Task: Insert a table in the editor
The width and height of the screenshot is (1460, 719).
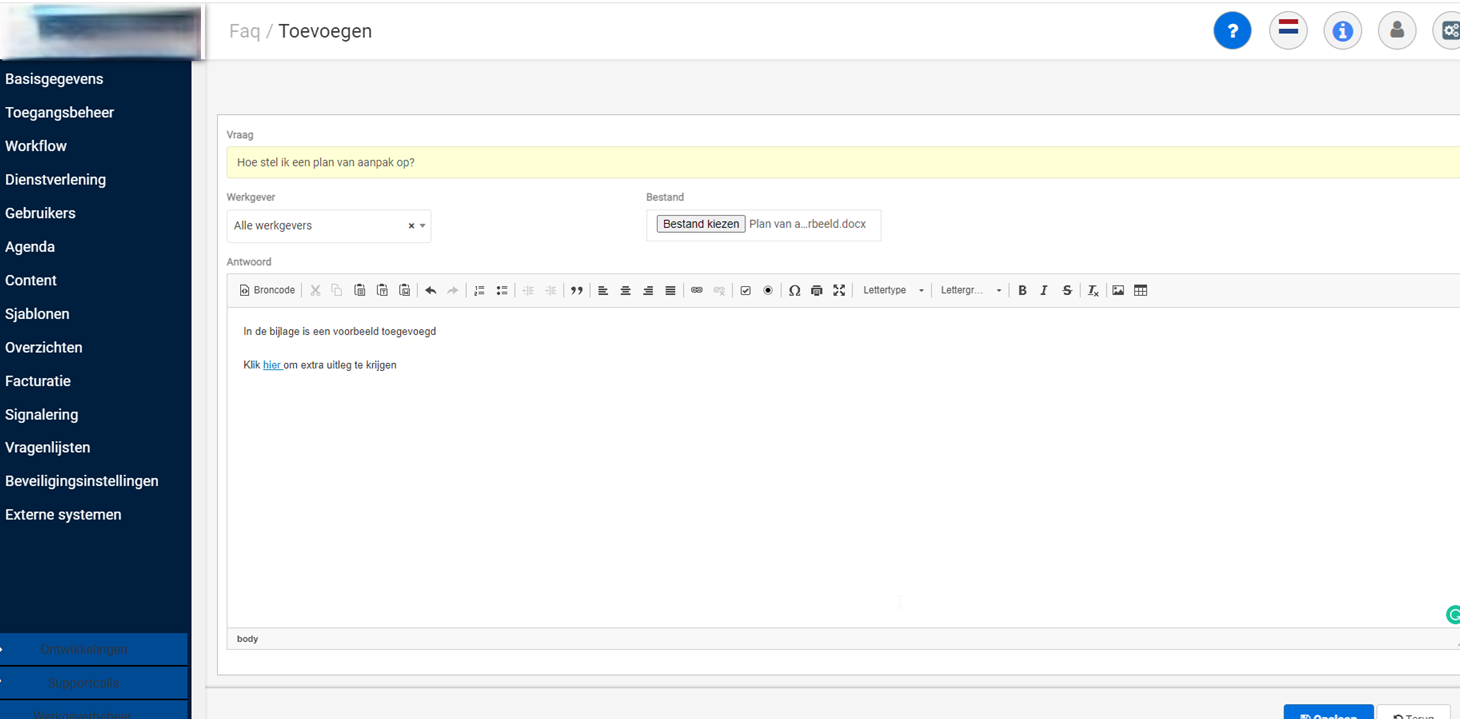Action: tap(1140, 291)
